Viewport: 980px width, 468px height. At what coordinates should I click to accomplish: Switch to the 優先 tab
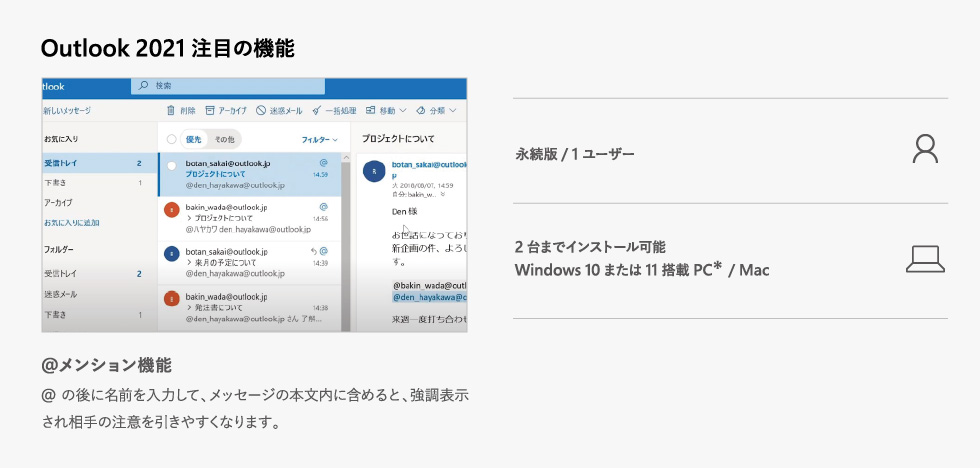point(194,139)
